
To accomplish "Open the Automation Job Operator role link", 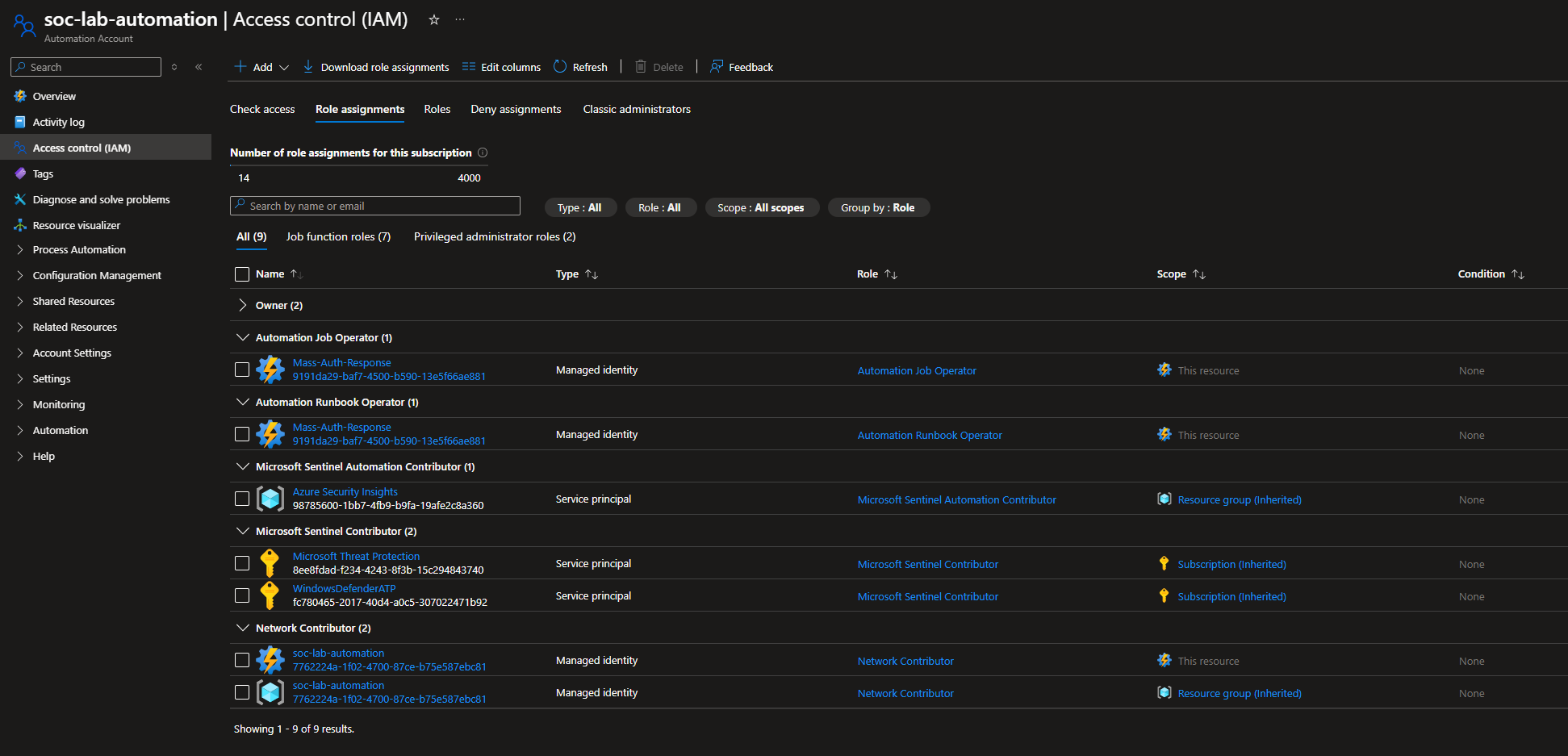I will [x=917, y=370].
